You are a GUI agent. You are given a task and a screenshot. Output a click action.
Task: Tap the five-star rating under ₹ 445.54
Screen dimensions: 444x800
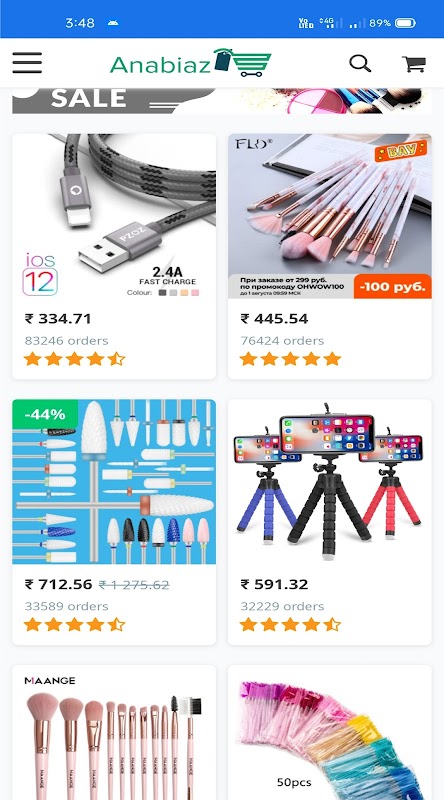[x=290, y=359]
